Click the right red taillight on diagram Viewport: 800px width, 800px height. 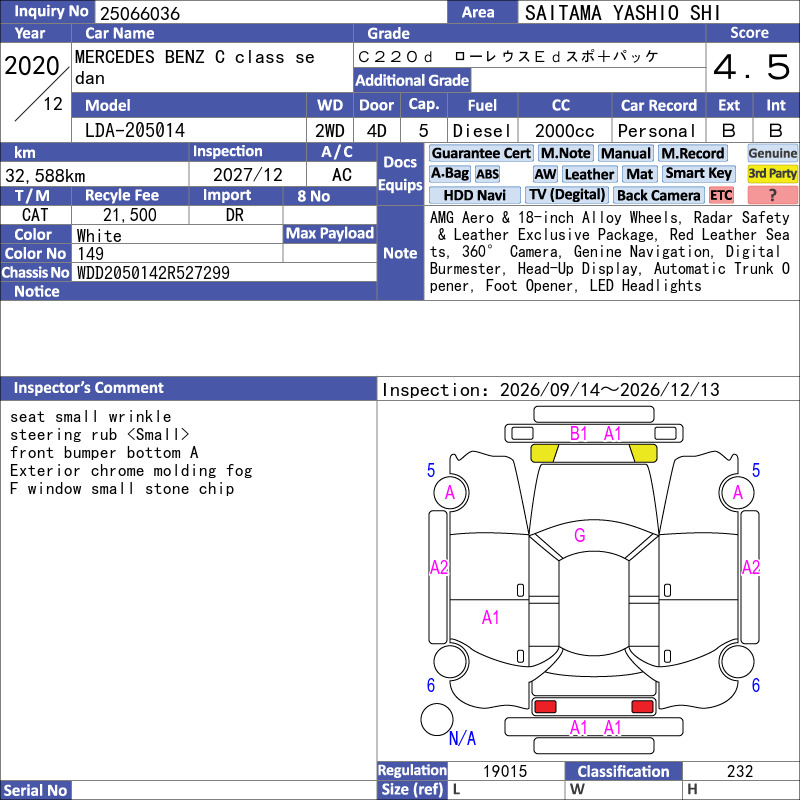point(642,707)
